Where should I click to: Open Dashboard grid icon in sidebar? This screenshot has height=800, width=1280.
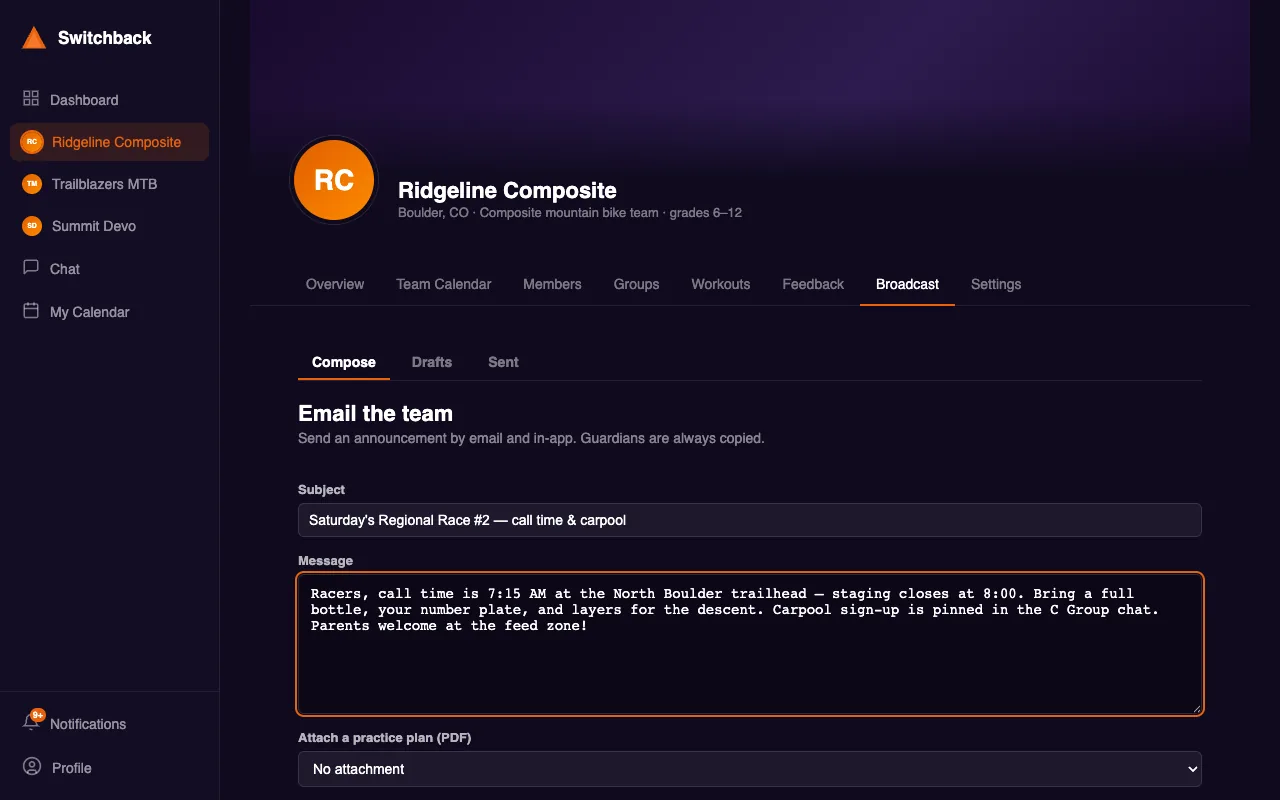[31, 99]
